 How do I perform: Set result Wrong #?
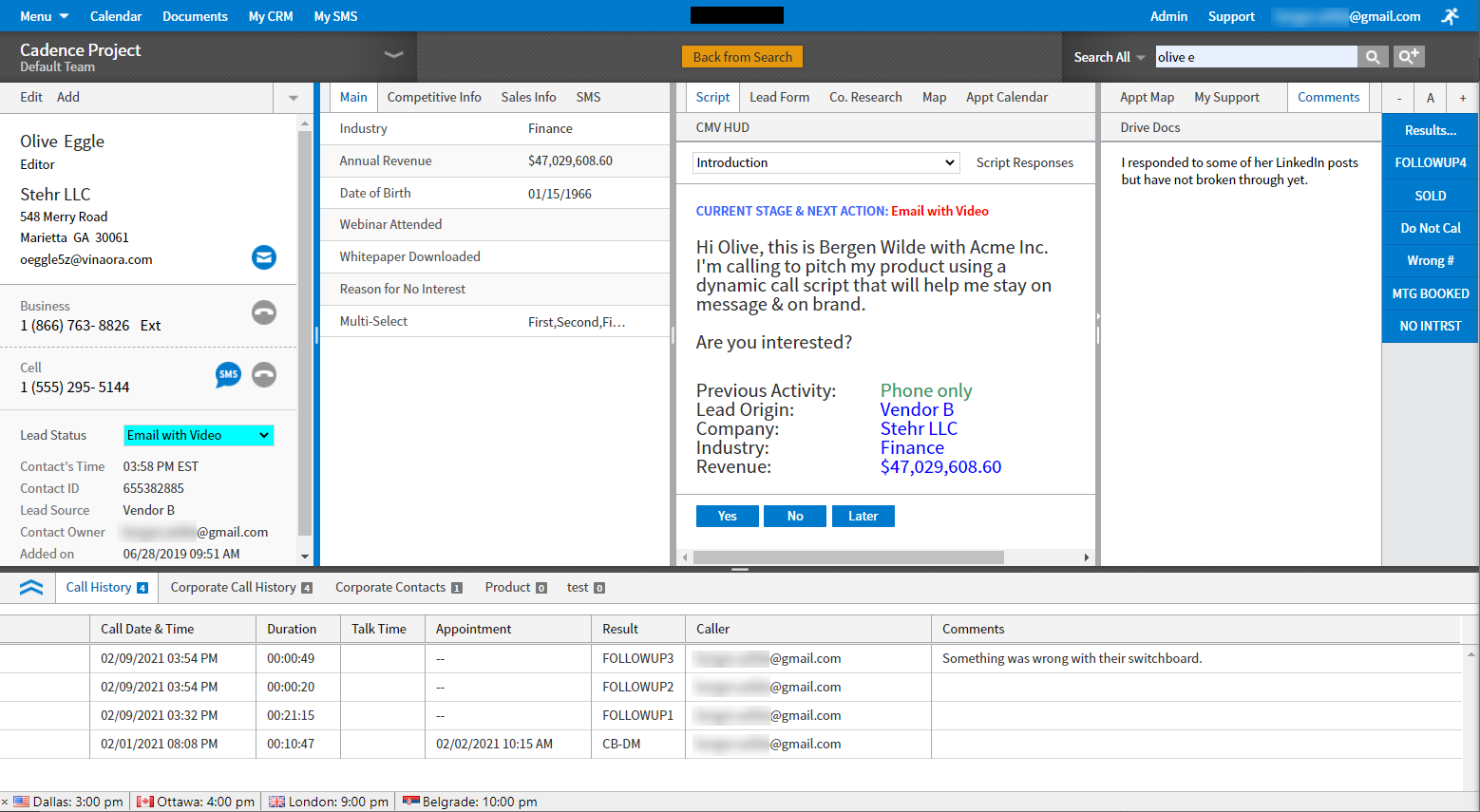1430,260
